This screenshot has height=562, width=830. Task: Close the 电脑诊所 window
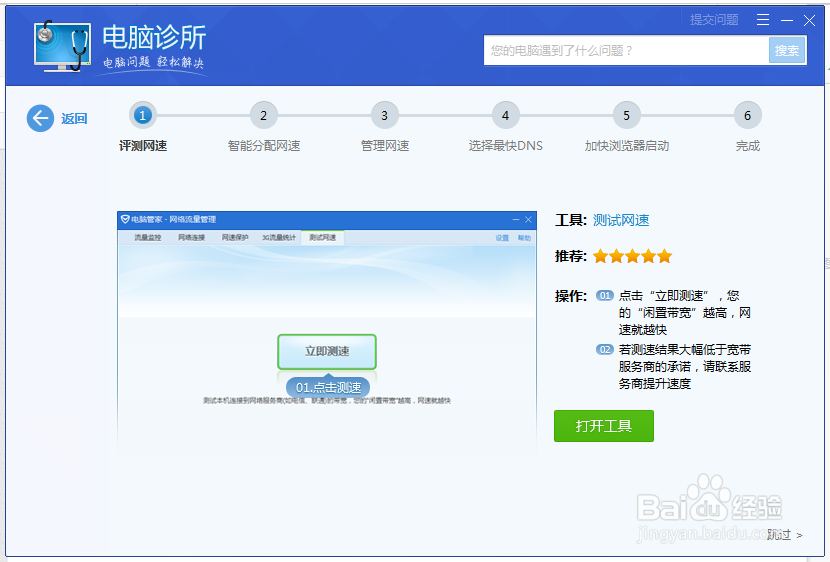[x=809, y=20]
